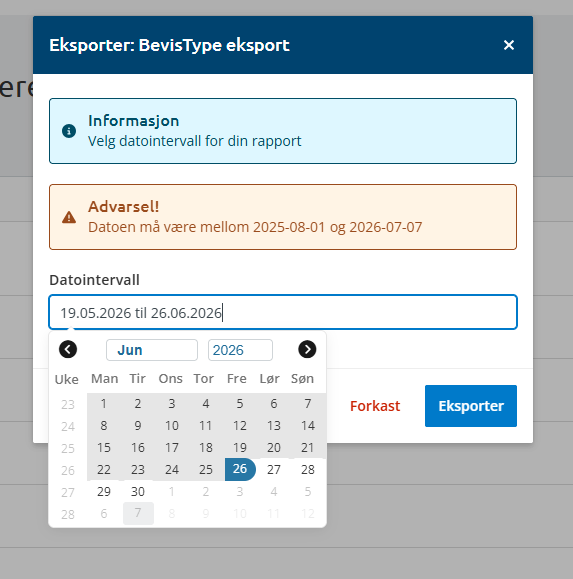Viewport: 573px width, 579px height.
Task: Select 1 June in the calendar
Action: coord(104,404)
